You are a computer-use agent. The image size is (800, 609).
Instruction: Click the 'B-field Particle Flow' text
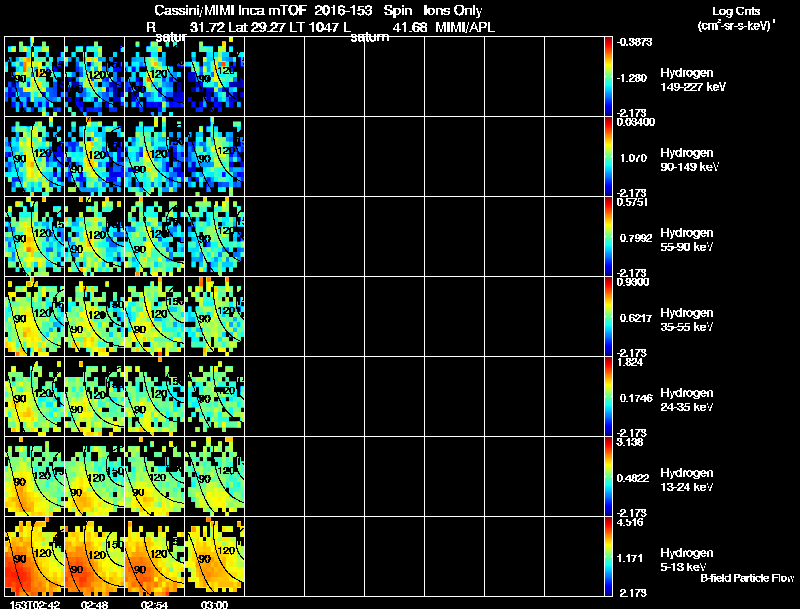click(747, 578)
